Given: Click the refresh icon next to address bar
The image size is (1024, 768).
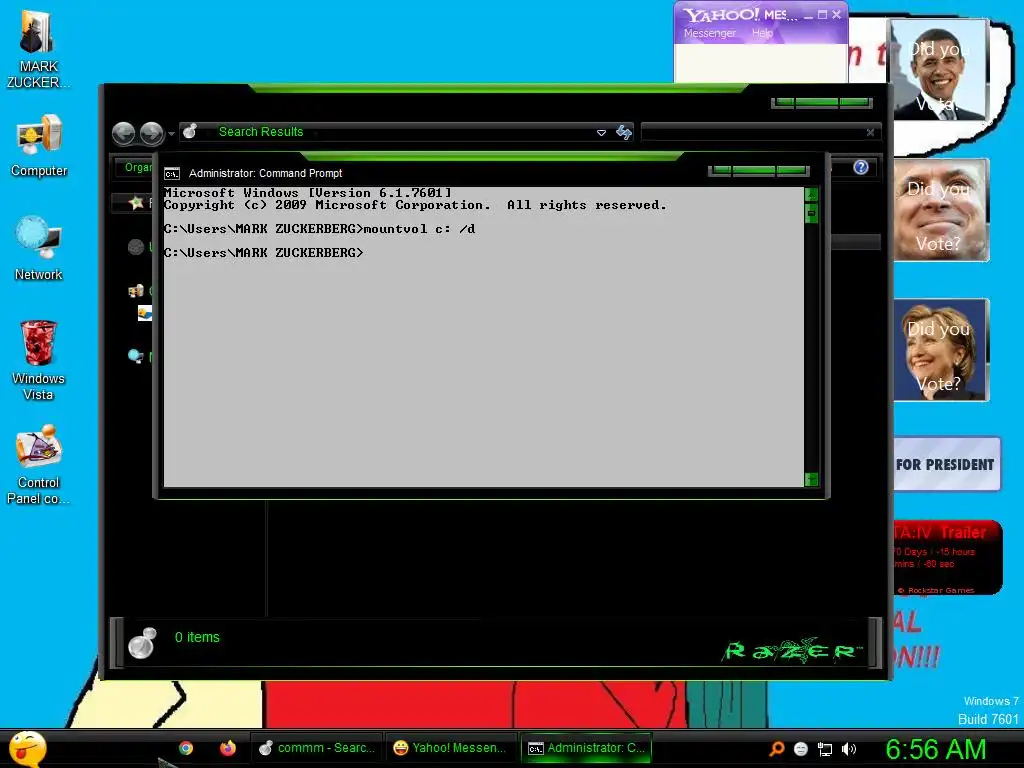Looking at the screenshot, I should click(x=624, y=133).
